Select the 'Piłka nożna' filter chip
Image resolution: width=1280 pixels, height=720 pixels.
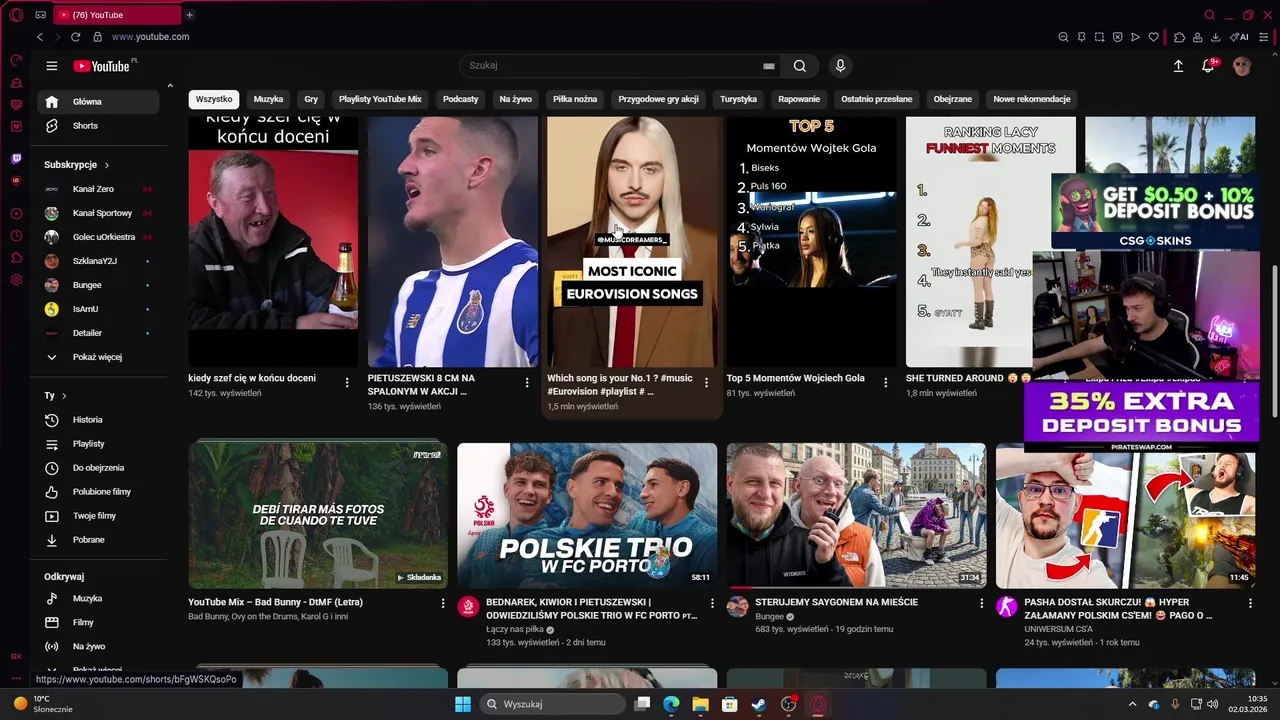tap(575, 99)
